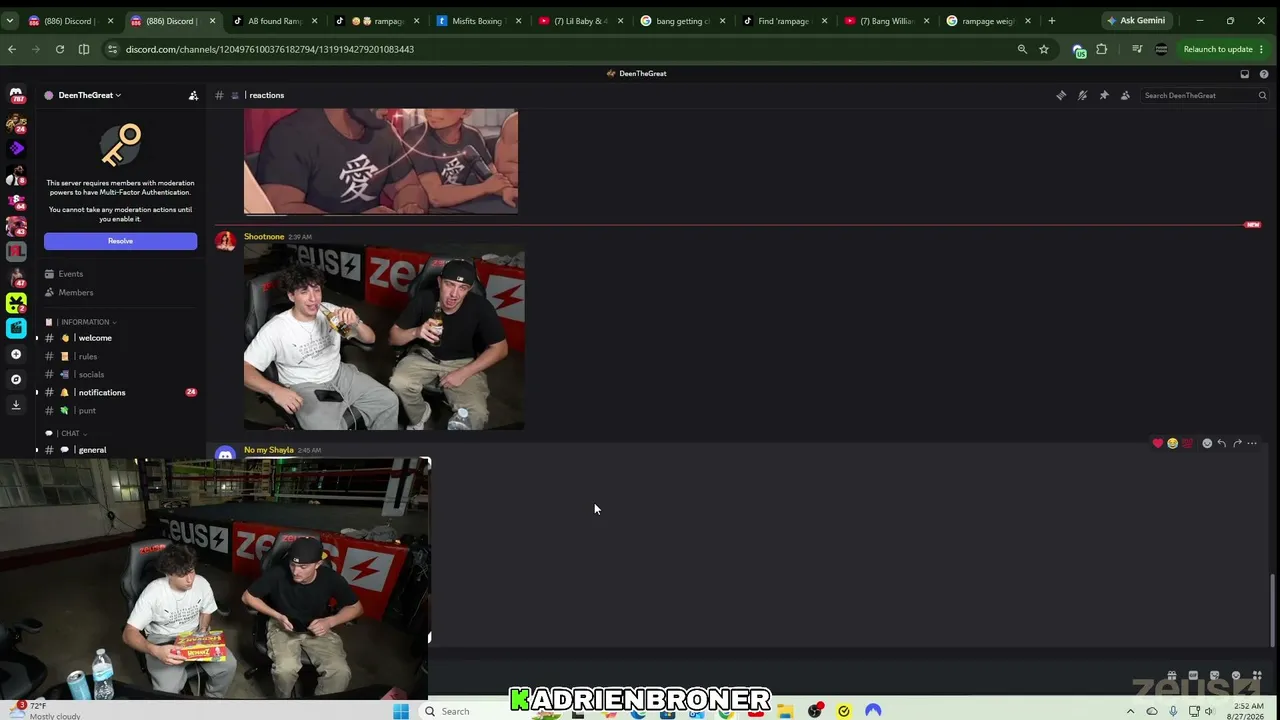
Task: Open the punt channel
Action: point(120,410)
